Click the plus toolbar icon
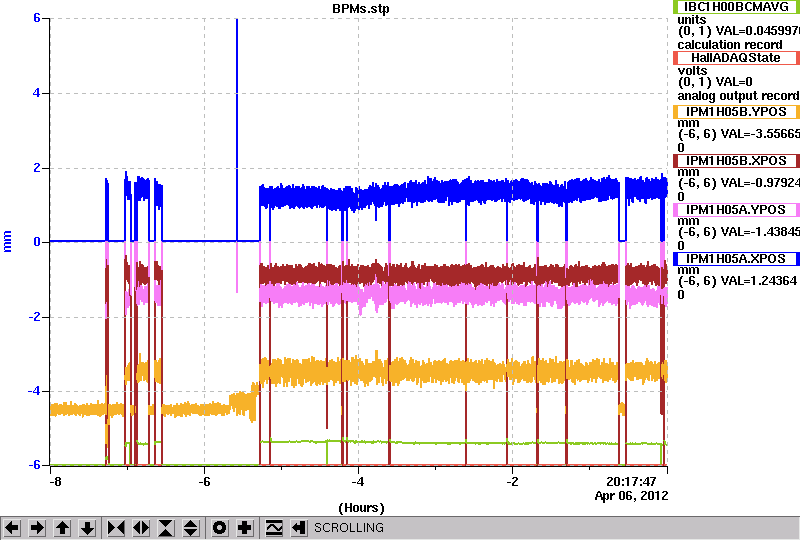The height and width of the screenshot is (540, 800). [245, 528]
